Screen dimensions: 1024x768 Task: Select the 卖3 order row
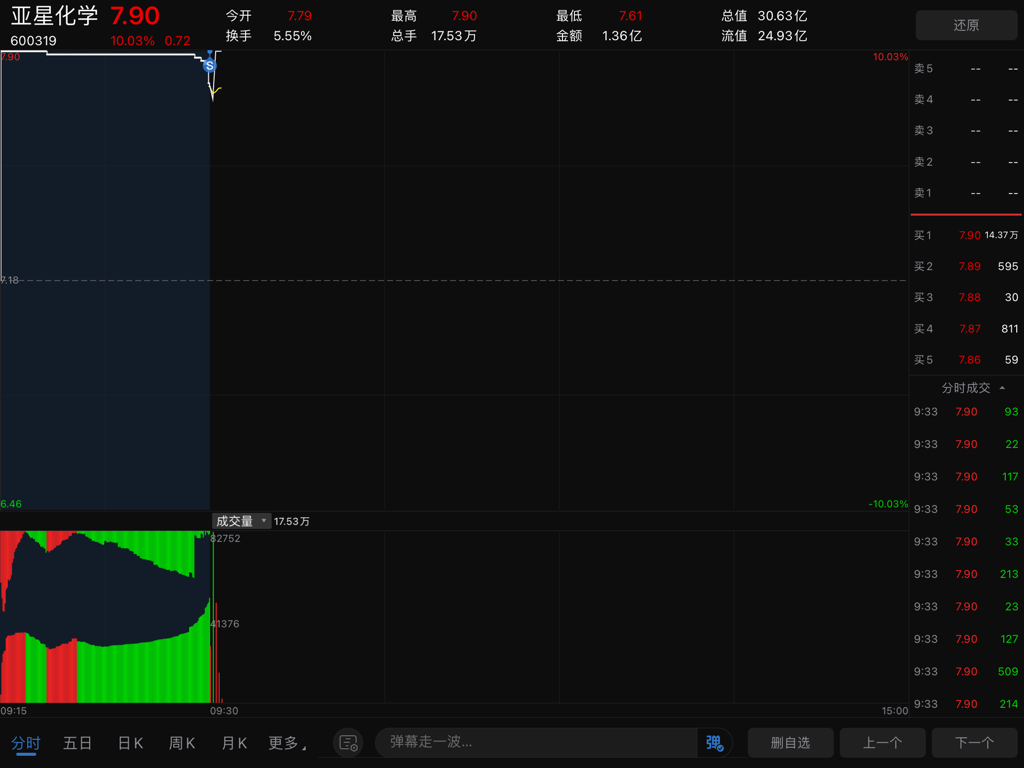click(x=966, y=131)
